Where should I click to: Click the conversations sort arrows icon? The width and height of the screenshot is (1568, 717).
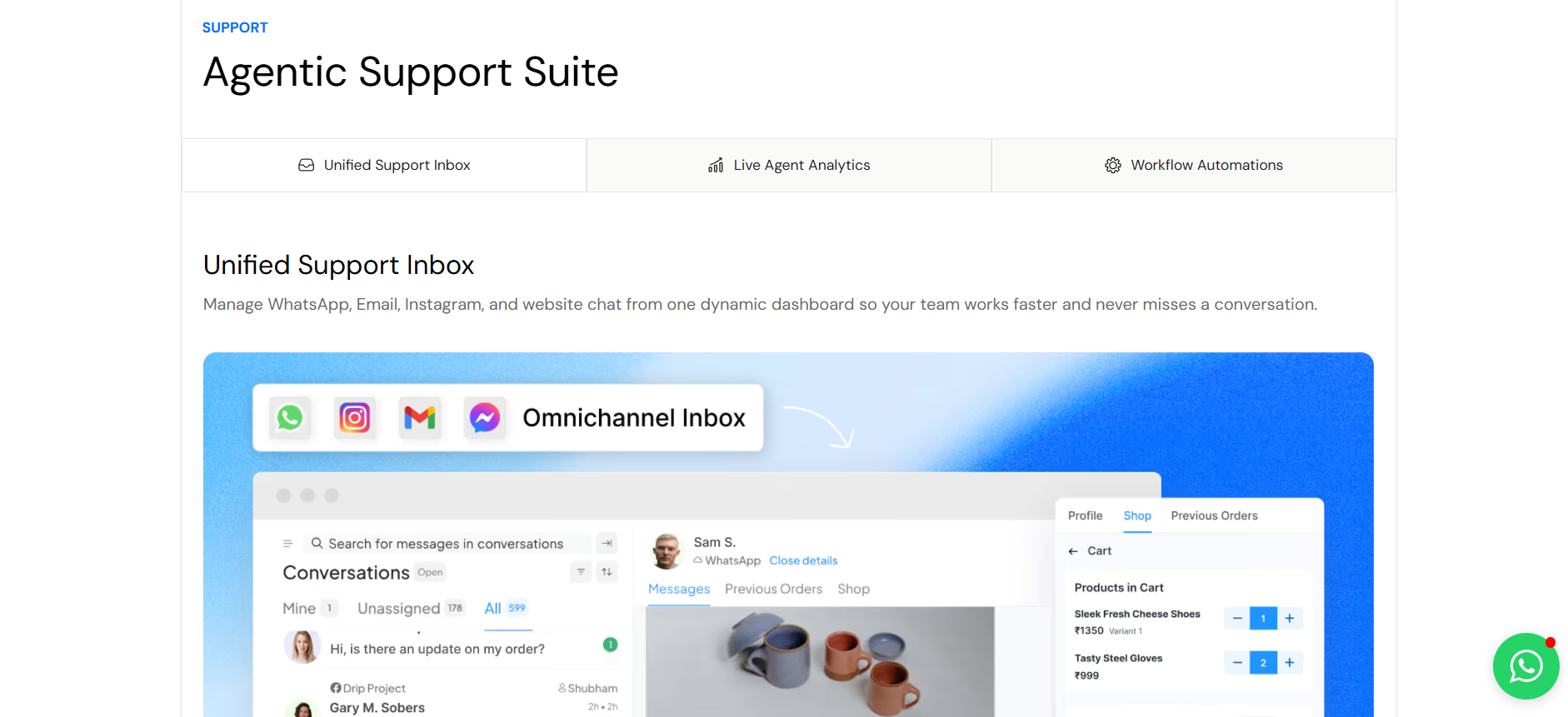tap(607, 572)
